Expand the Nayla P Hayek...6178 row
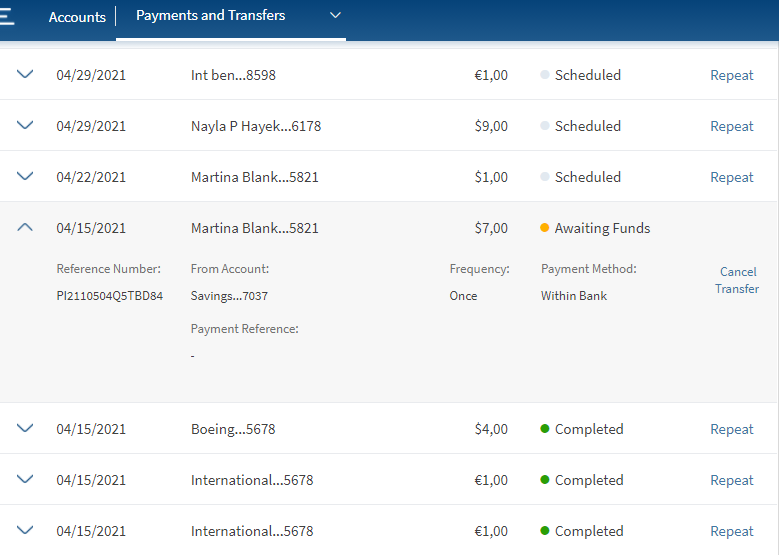This screenshot has width=779, height=555. tap(26, 126)
